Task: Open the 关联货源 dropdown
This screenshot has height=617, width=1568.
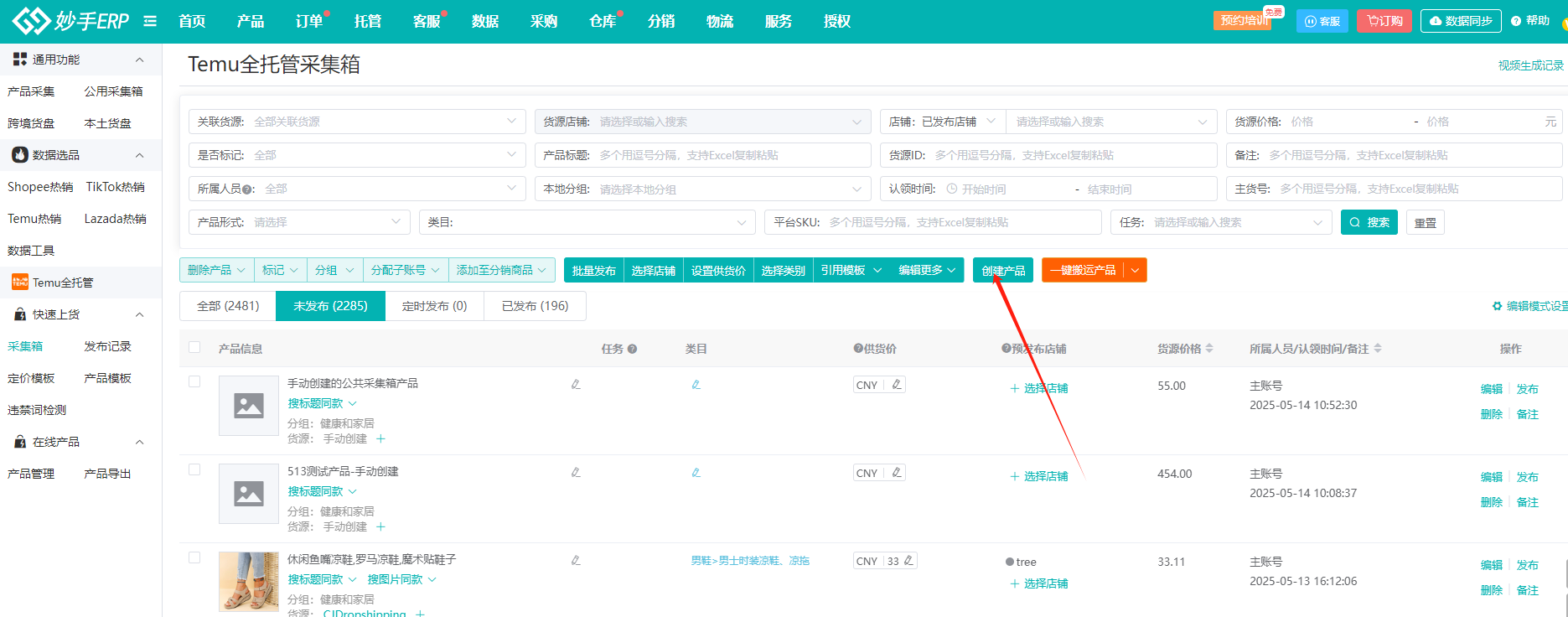Action: pyautogui.click(x=357, y=122)
